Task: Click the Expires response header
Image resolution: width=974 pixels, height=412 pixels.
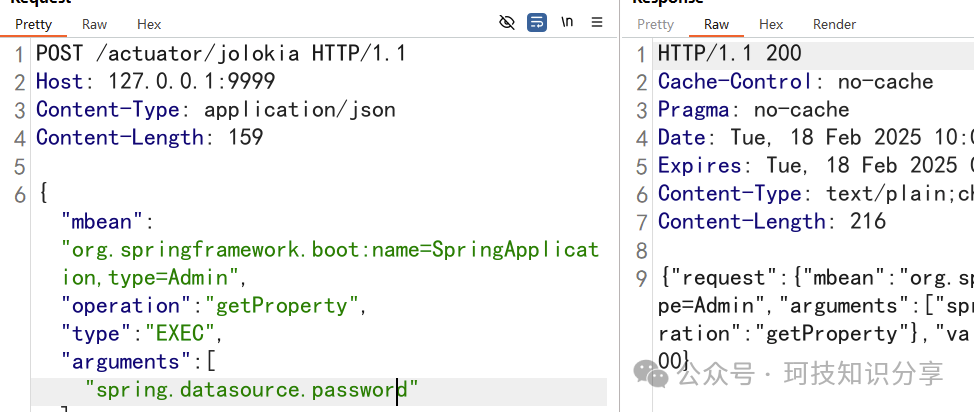Action: (x=816, y=165)
